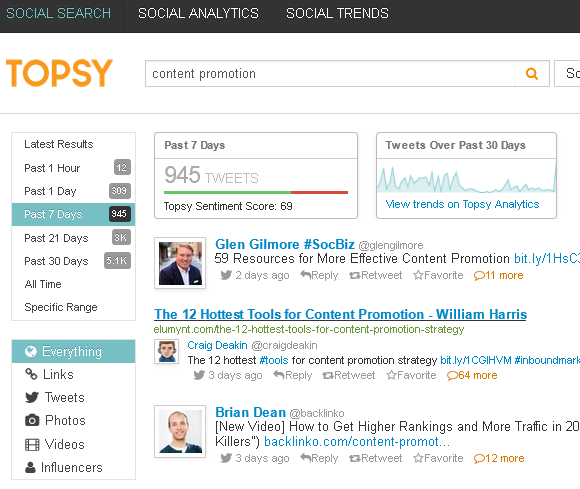
Task: Filter results by Past 1 Hour
Action: click(74, 168)
